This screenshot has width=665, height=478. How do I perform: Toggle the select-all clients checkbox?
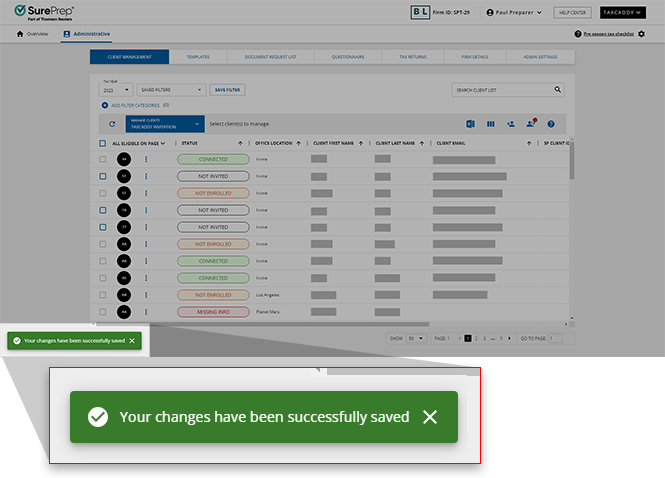[102, 143]
